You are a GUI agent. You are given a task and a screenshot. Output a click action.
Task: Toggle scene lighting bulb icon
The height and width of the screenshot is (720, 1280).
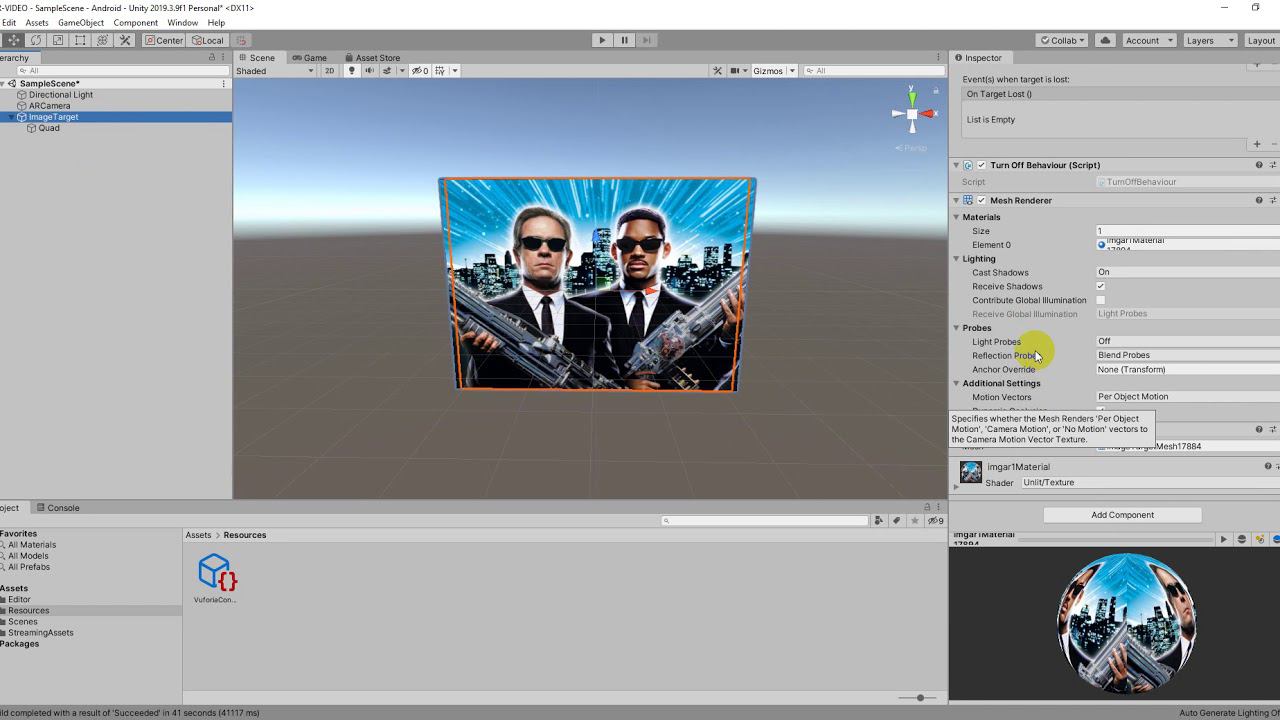pyautogui.click(x=351, y=71)
